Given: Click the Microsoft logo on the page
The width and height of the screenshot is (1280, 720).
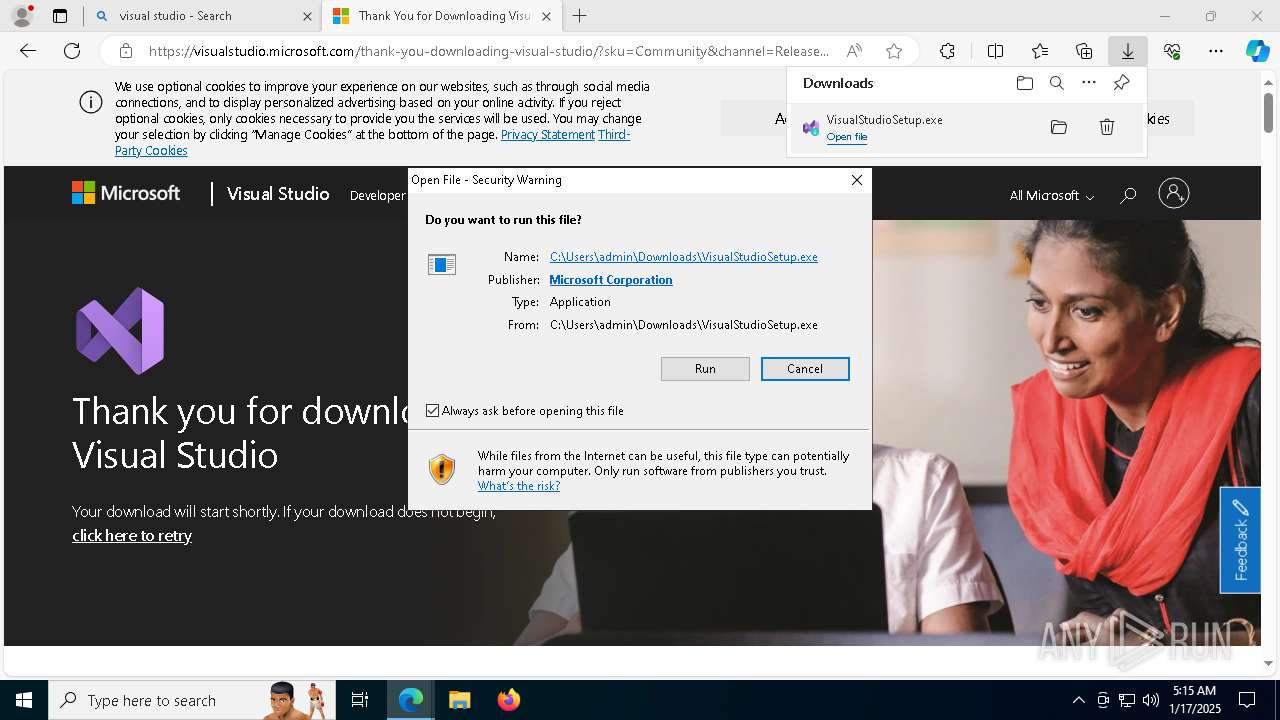Looking at the screenshot, I should point(126,193).
